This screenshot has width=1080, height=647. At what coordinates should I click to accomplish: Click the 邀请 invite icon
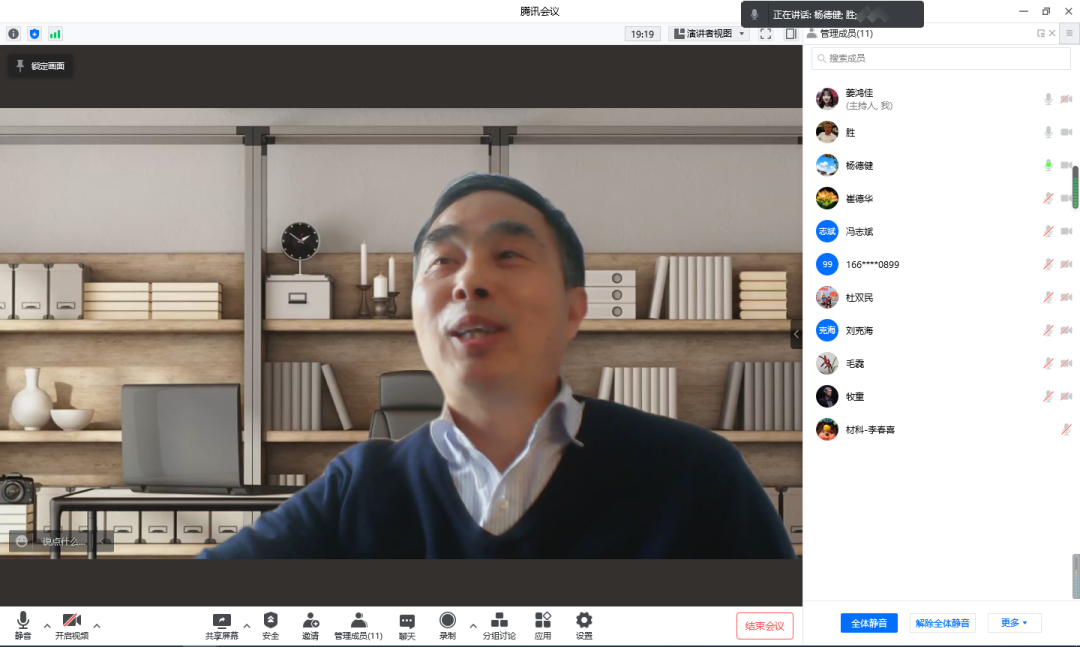pyautogui.click(x=310, y=625)
